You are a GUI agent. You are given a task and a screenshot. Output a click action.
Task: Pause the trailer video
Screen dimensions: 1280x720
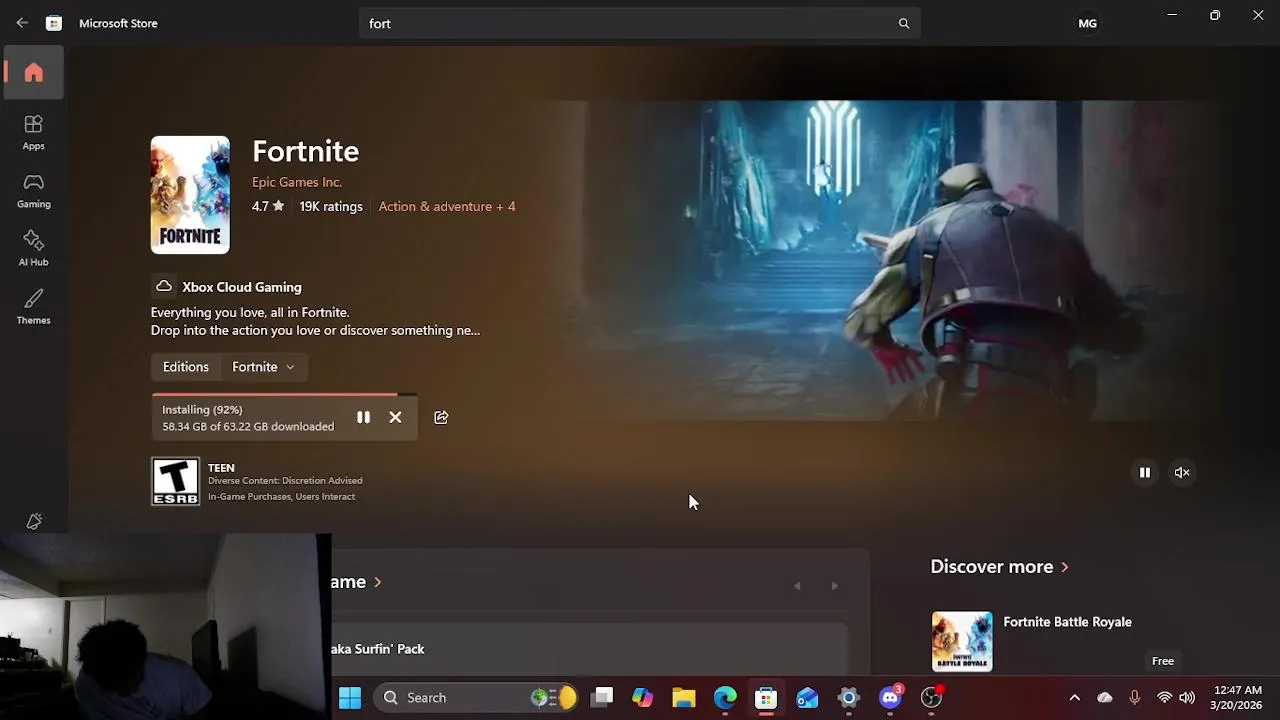[1145, 472]
